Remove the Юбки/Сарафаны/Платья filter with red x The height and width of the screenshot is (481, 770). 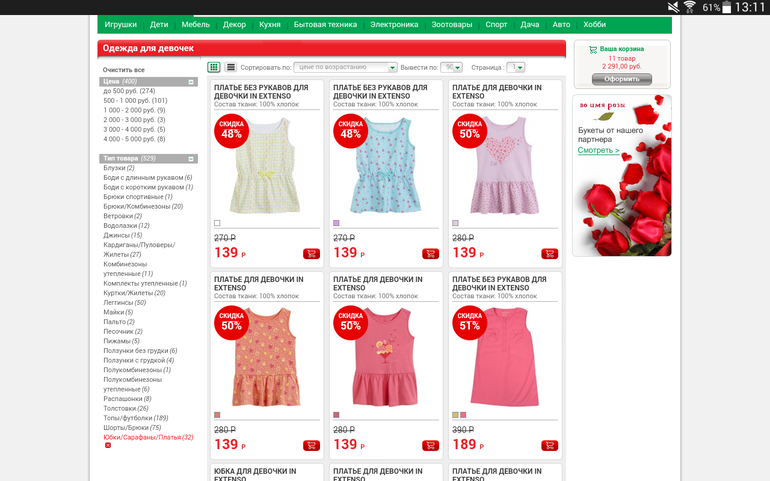108,445
